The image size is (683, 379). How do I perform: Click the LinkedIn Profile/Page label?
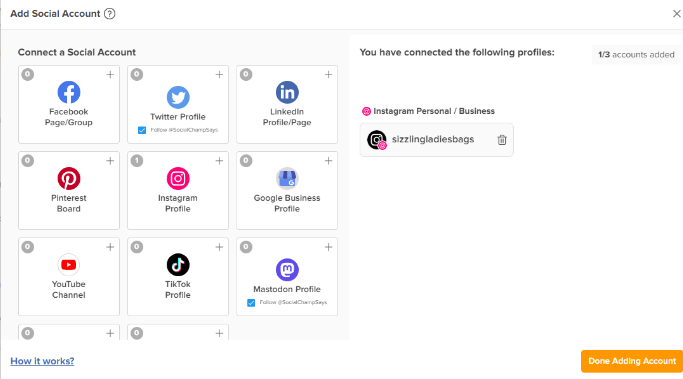tap(287, 117)
